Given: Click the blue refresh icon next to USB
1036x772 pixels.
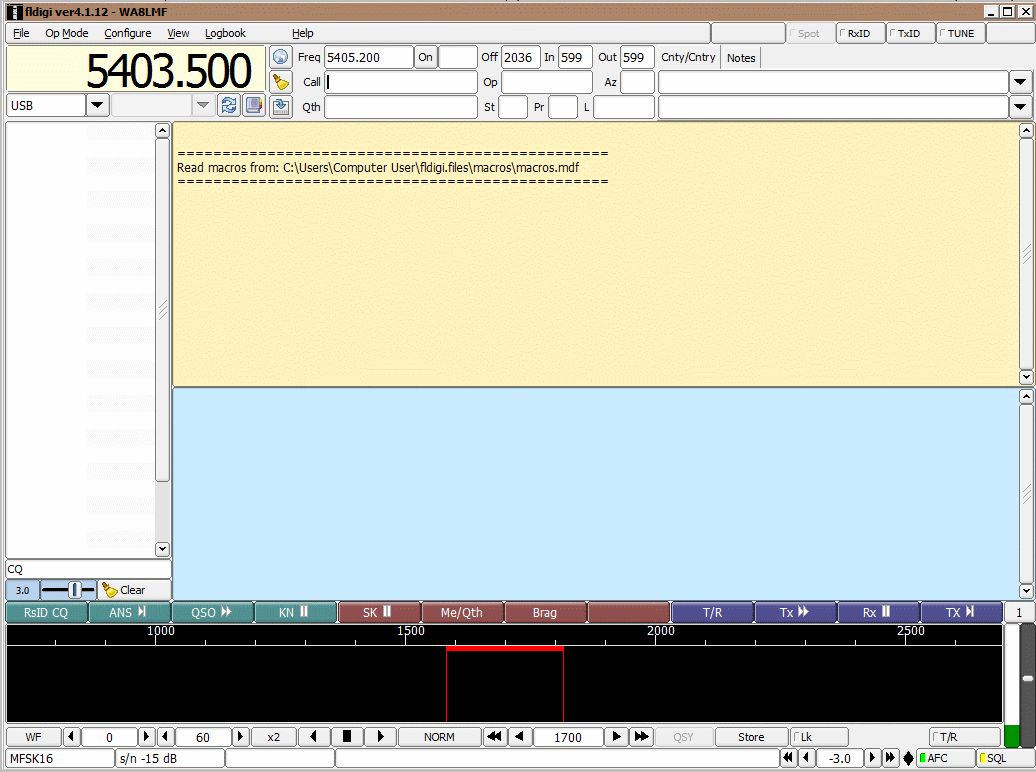Looking at the screenshot, I should tap(229, 106).
